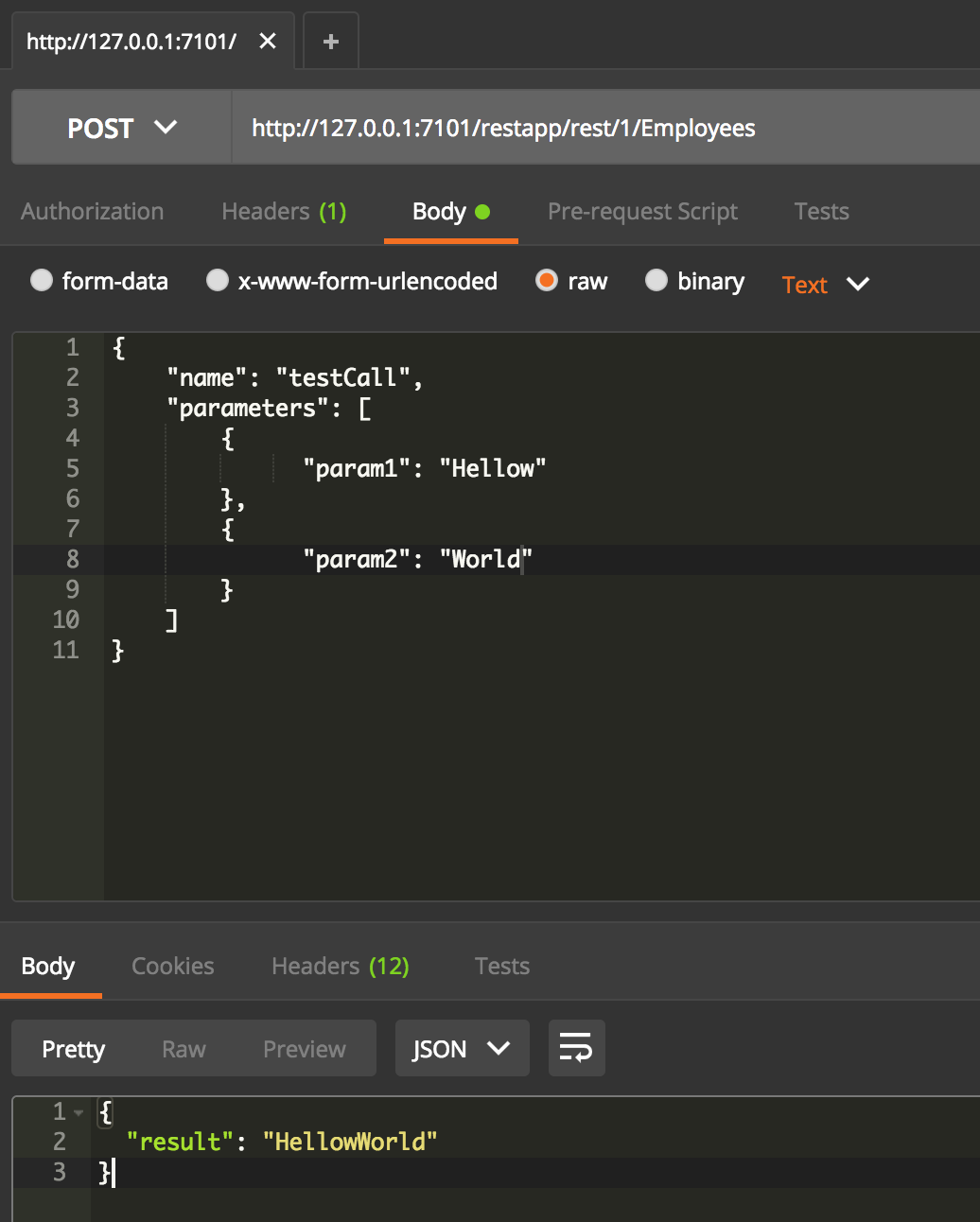Open the POST method dropdown
Screen dimensions: 980x1222
pos(120,127)
